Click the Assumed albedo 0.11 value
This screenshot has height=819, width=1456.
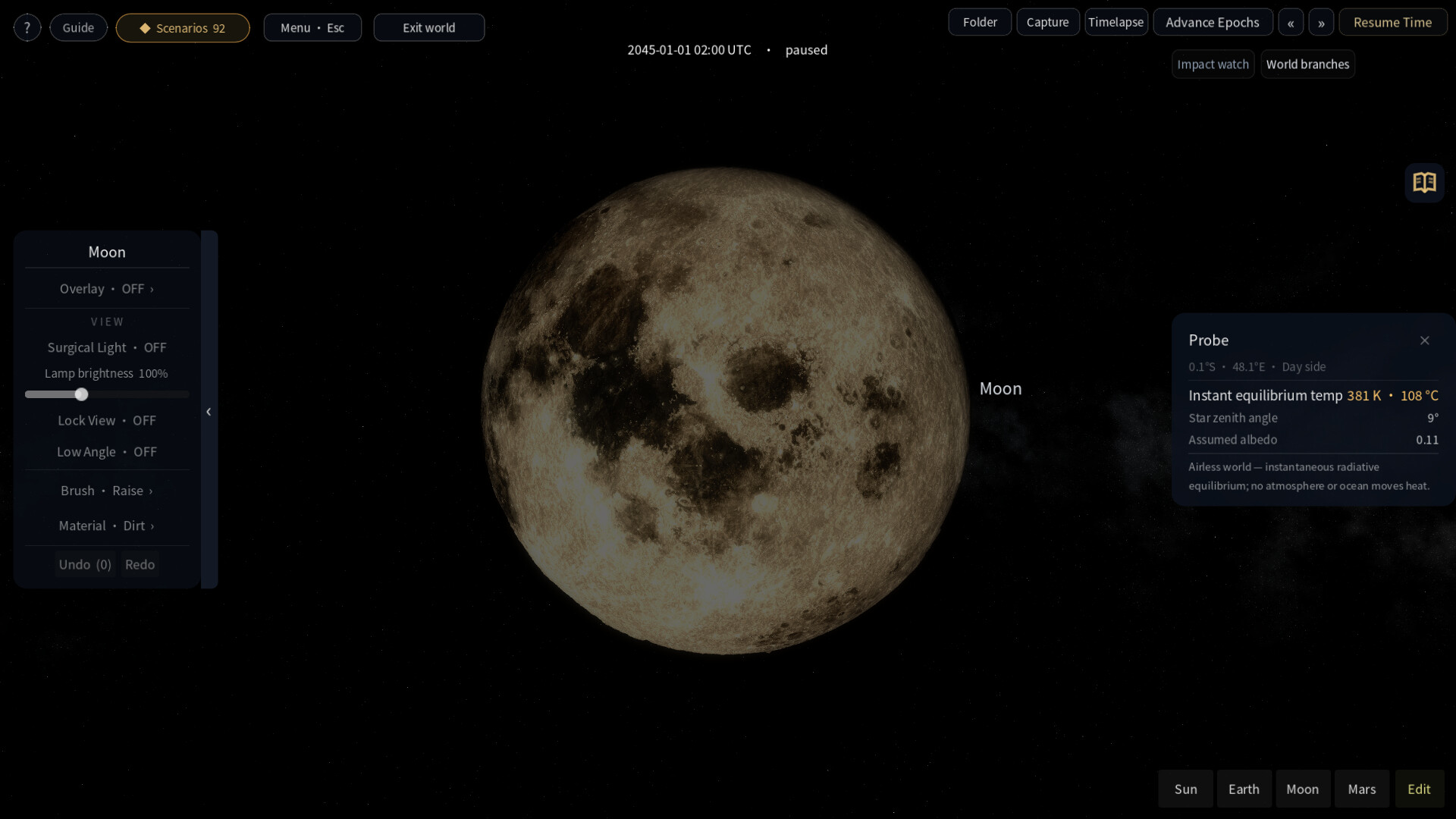(x=1426, y=440)
